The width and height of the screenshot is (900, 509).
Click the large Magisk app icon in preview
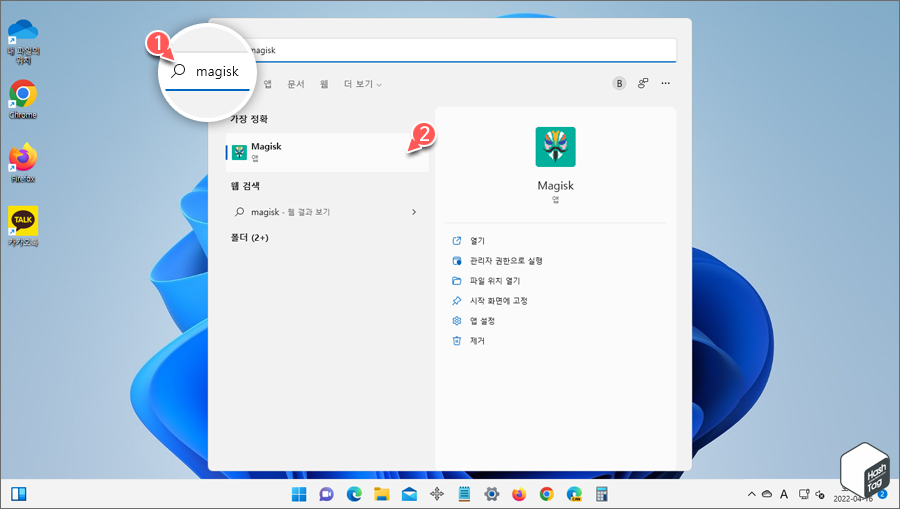(x=555, y=147)
